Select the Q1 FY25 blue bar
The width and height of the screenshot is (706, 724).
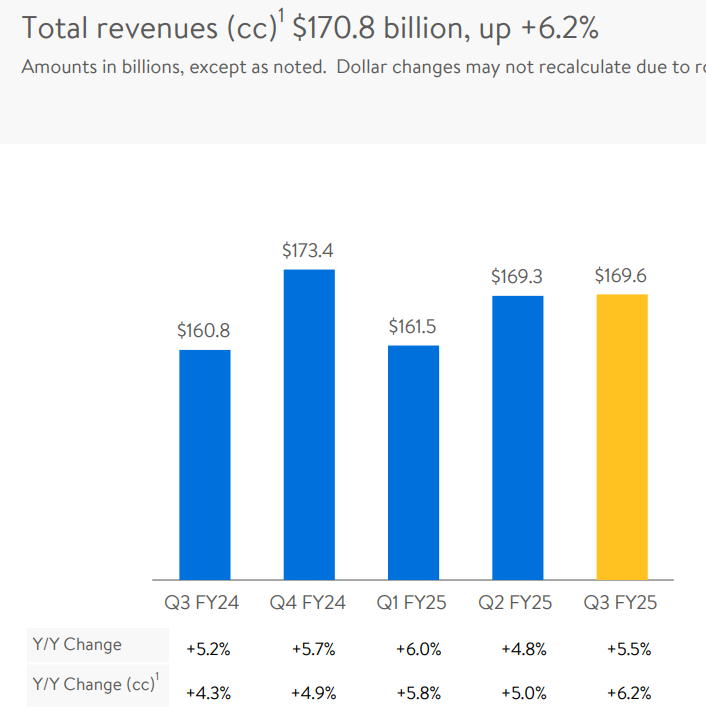pos(413,462)
